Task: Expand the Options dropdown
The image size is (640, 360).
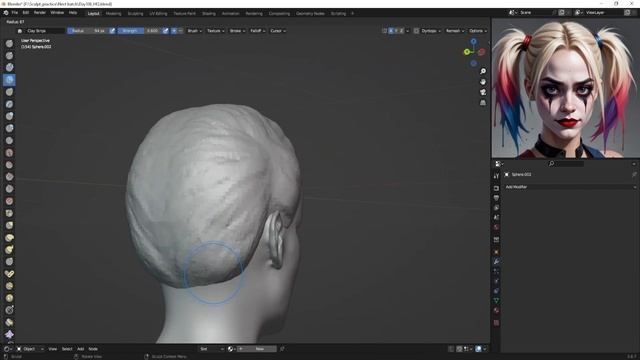Action: click(478, 31)
